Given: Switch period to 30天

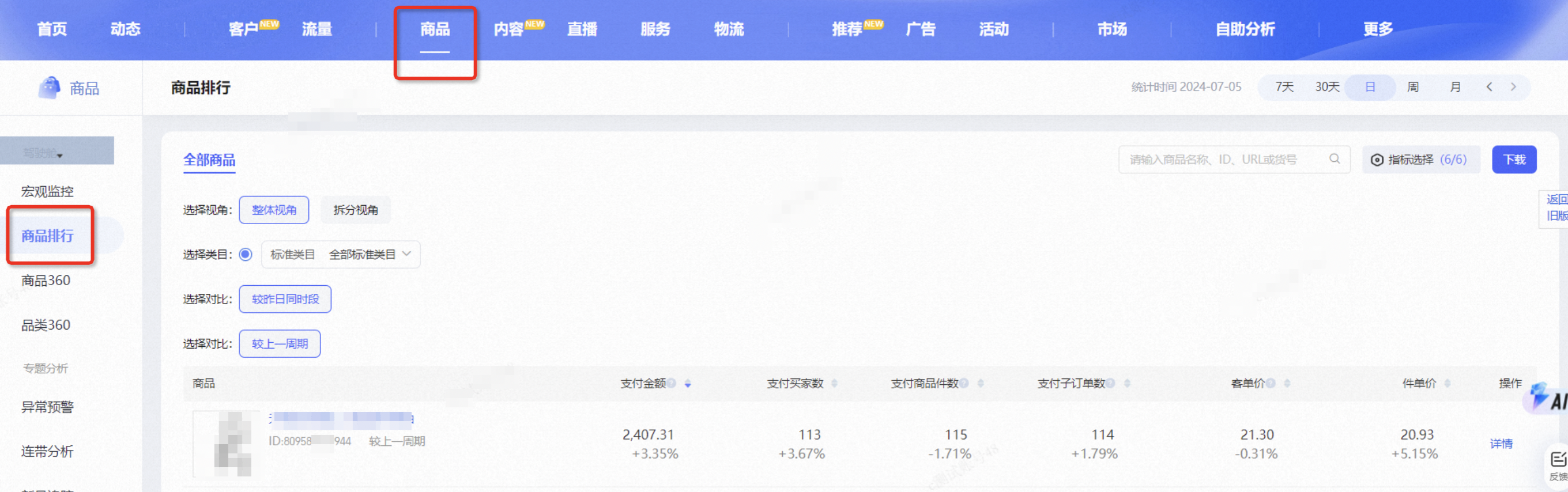Looking at the screenshot, I should coord(1327,87).
